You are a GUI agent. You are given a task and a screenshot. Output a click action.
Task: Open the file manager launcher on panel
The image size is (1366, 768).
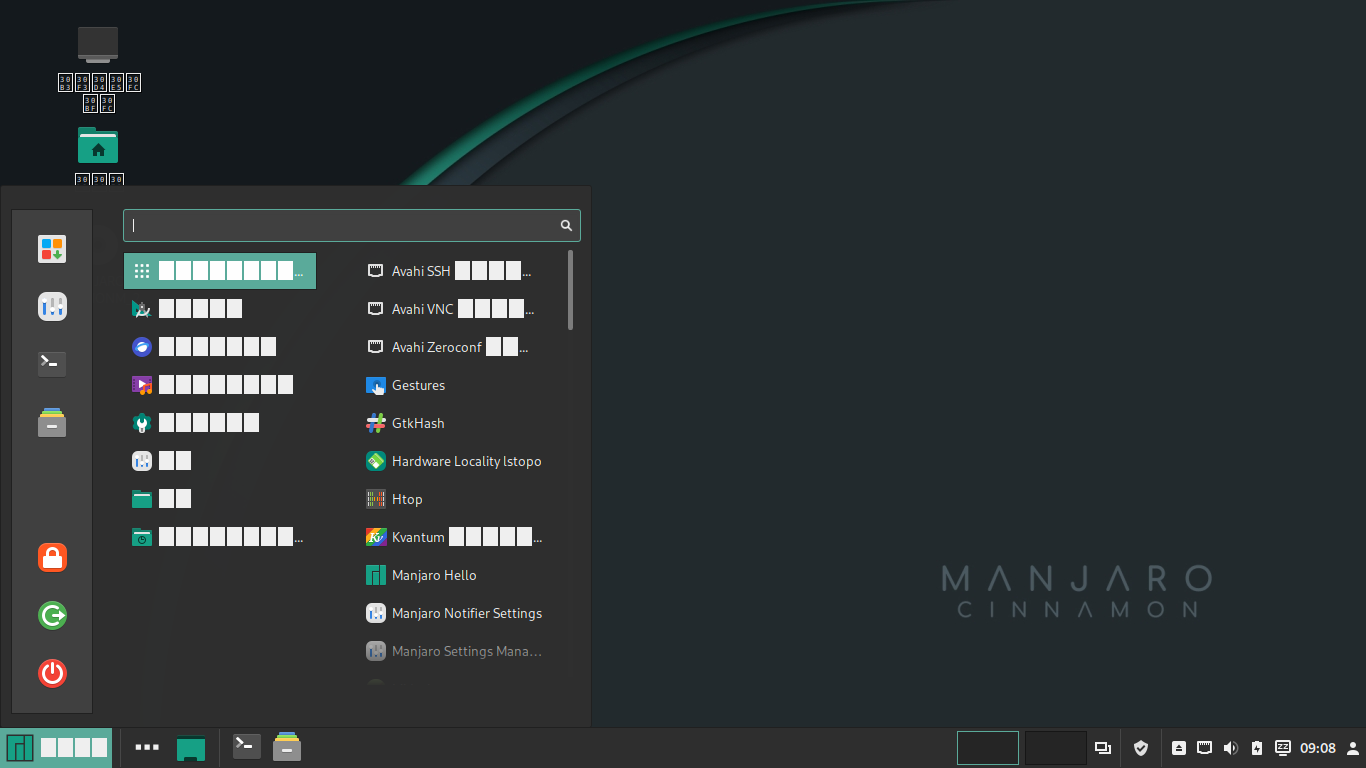(287, 747)
